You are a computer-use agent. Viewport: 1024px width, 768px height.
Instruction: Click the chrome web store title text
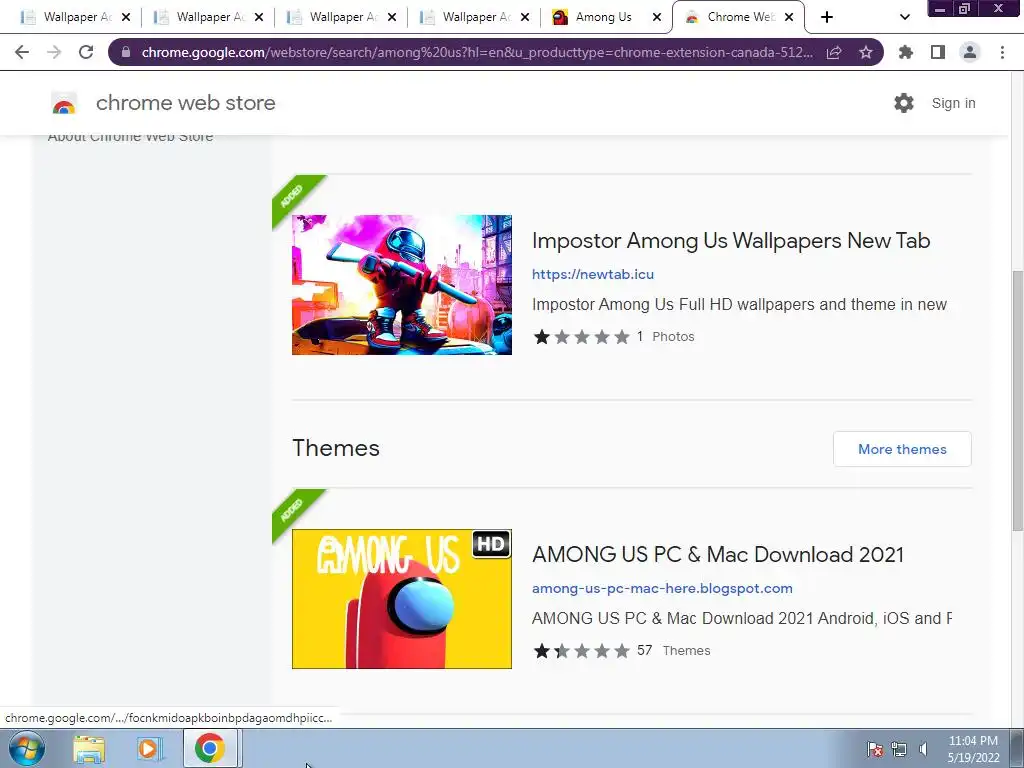point(185,103)
